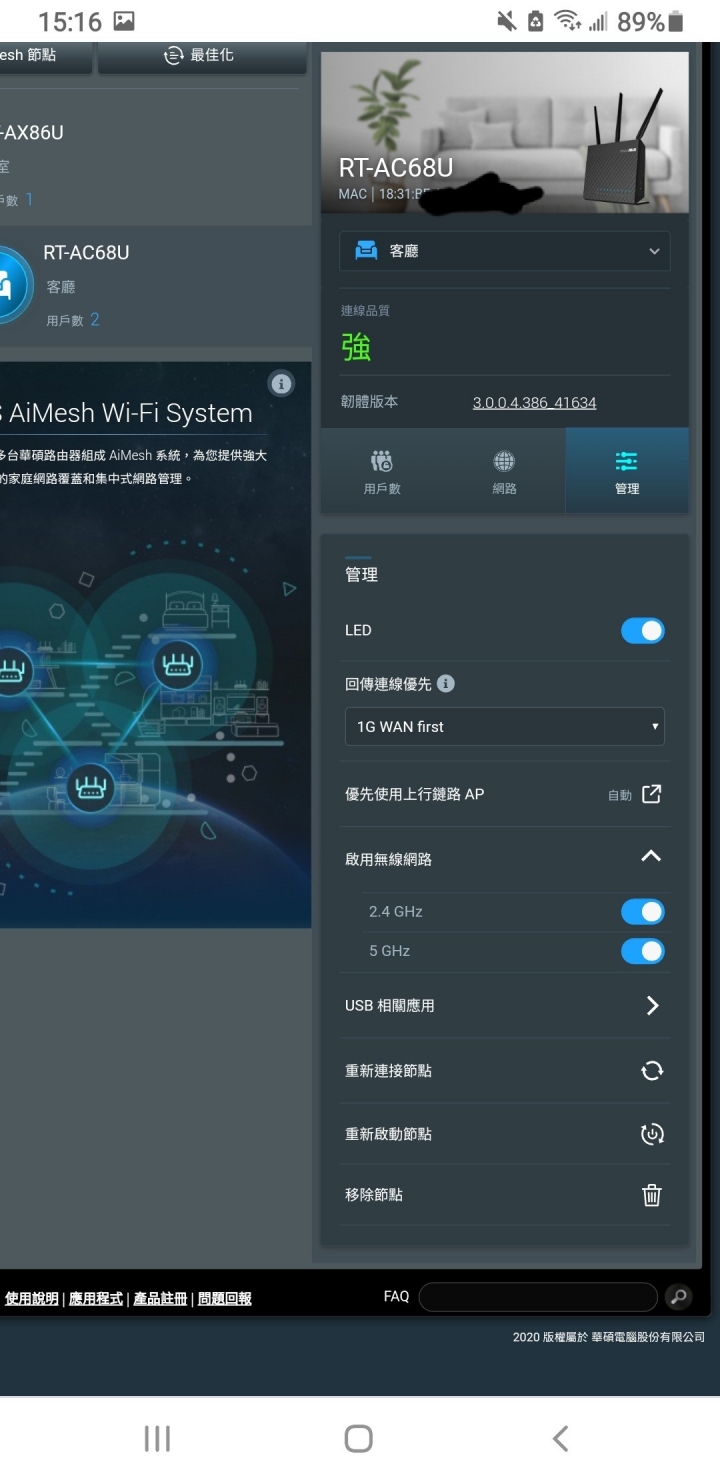Click info icon on AiMesh banner

(x=282, y=383)
